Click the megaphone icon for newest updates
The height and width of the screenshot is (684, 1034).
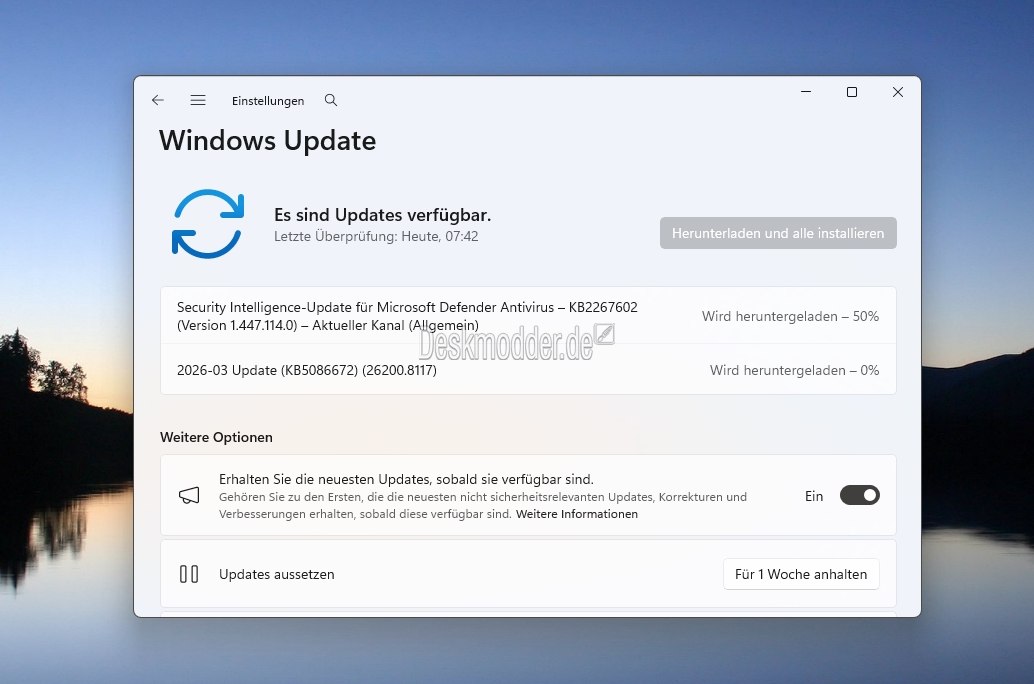pyautogui.click(x=189, y=496)
